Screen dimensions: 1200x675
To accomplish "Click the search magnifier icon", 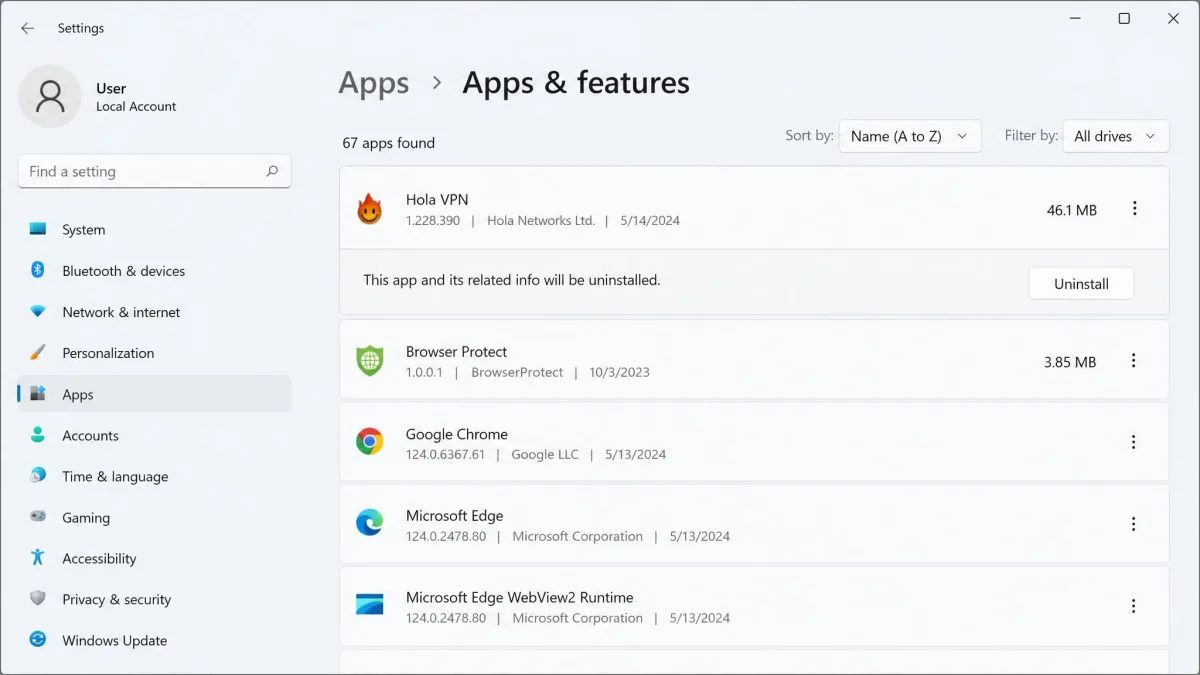I will coord(271,171).
